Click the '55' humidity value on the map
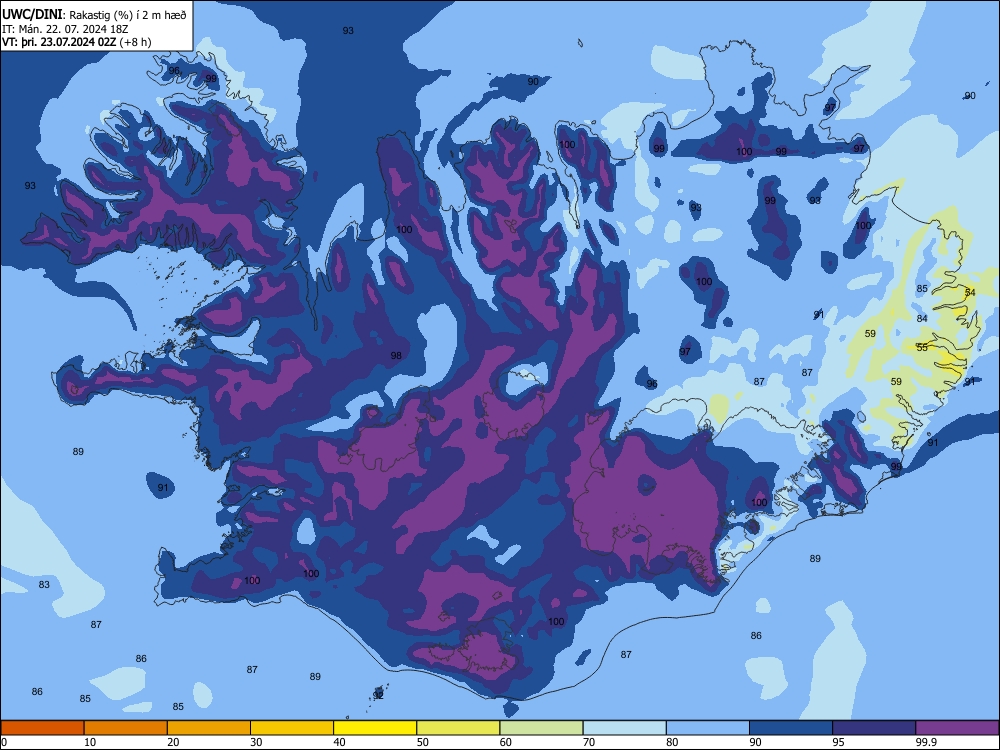Image resolution: width=1000 pixels, height=750 pixels. 922,348
